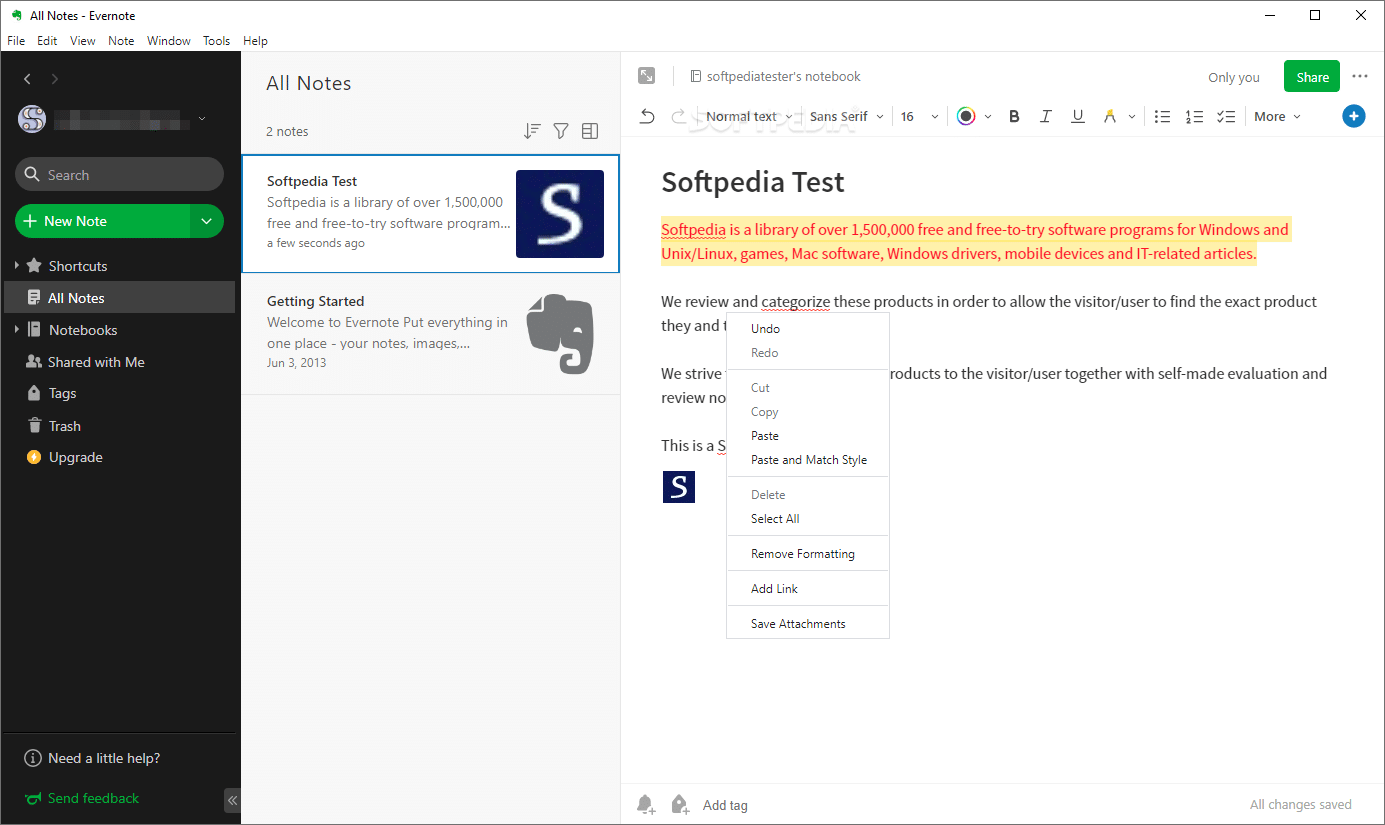Screen dimensions: 1385x825
Task: Click the Undo arrow in the formatting toolbar
Action: [647, 117]
